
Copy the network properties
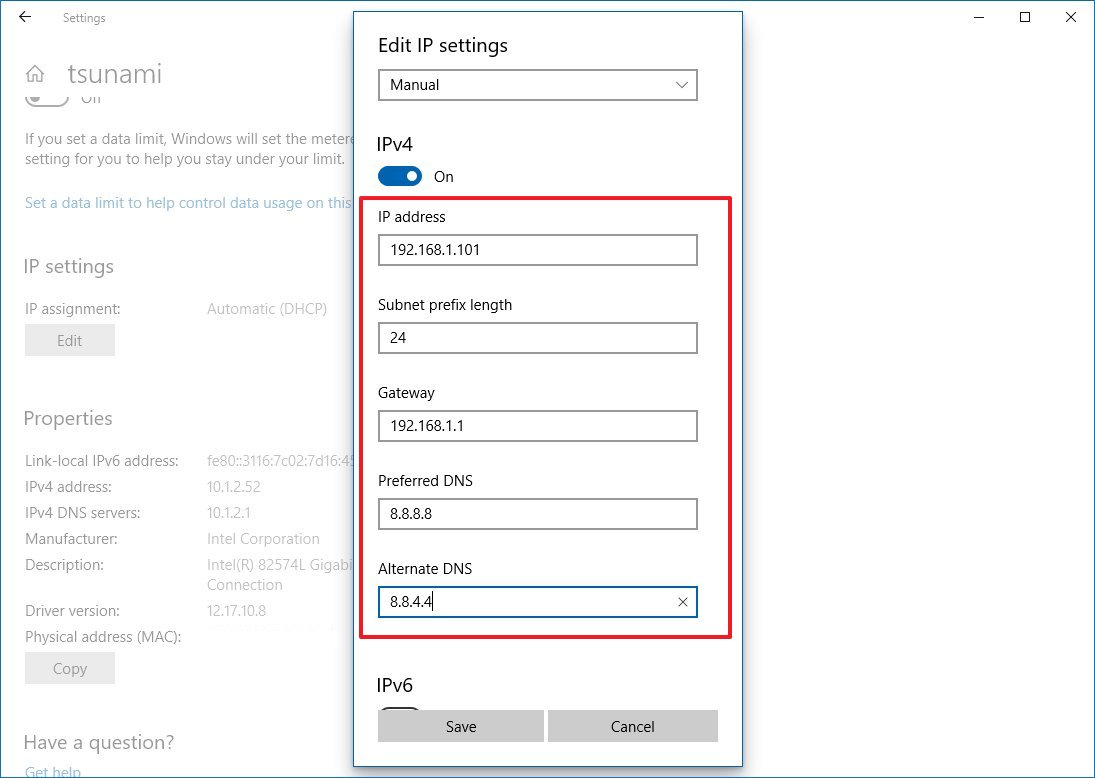tap(70, 668)
